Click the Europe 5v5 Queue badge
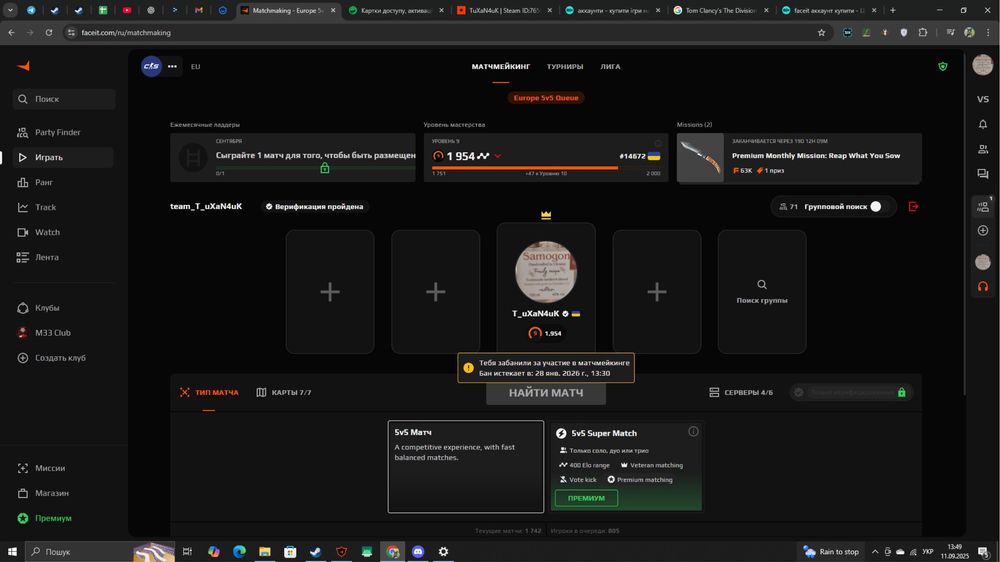1000x562 pixels. point(546,98)
